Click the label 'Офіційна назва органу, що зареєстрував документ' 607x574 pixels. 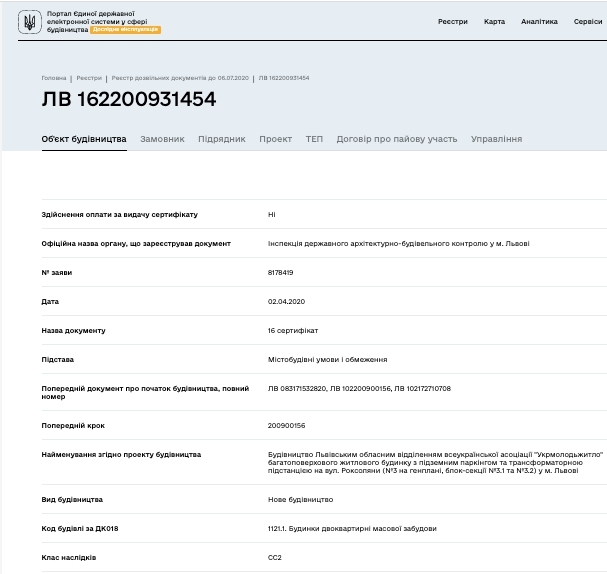pos(136,243)
